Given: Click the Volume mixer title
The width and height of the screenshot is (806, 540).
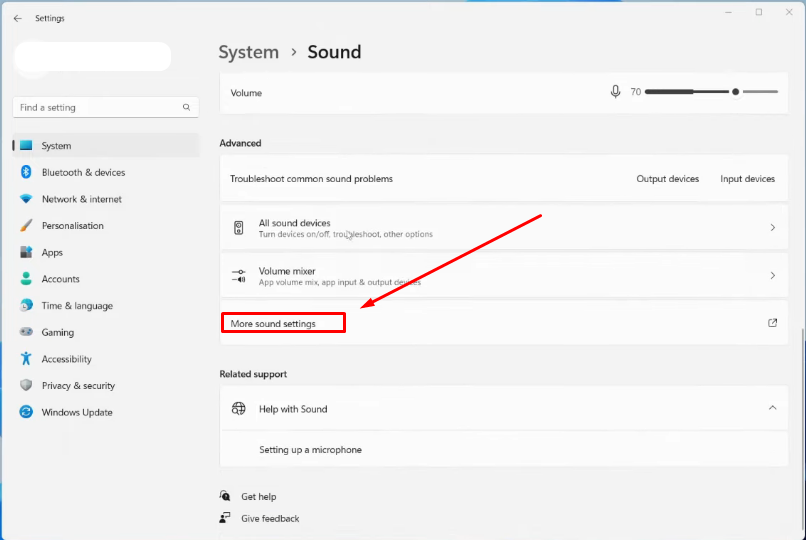Looking at the screenshot, I should [x=287, y=271].
